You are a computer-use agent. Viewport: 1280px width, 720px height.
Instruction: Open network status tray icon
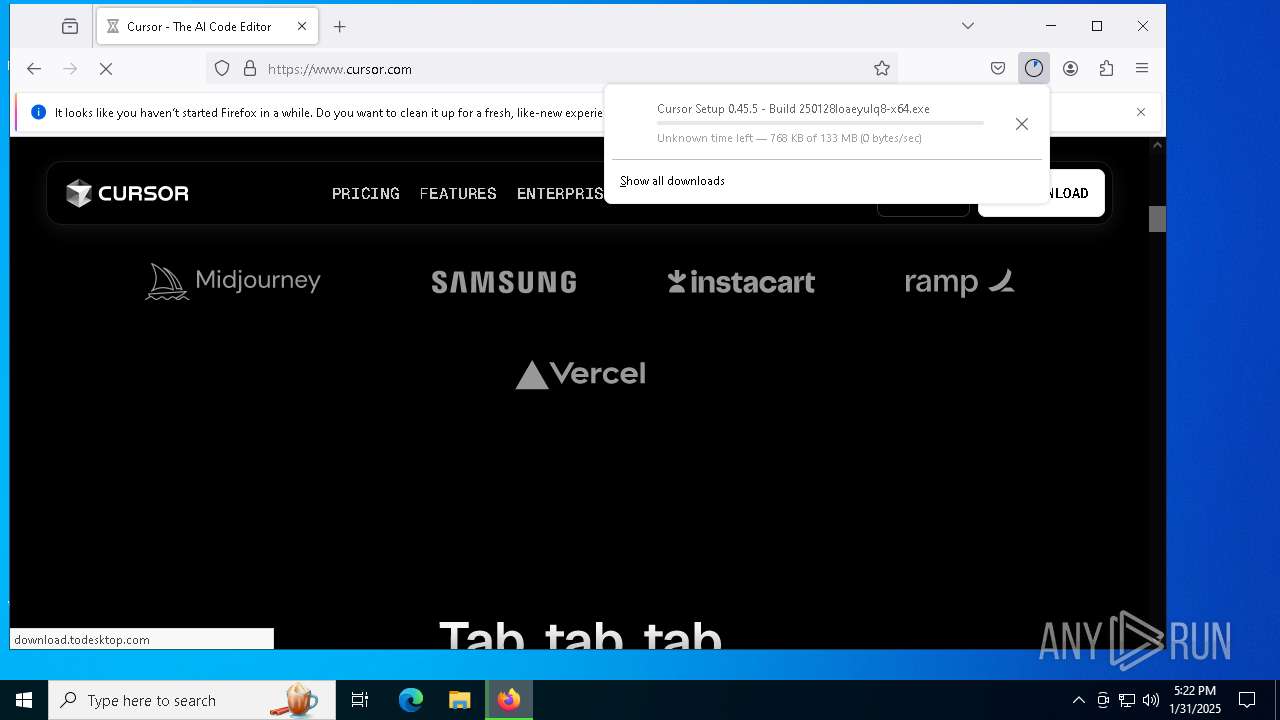point(1127,700)
